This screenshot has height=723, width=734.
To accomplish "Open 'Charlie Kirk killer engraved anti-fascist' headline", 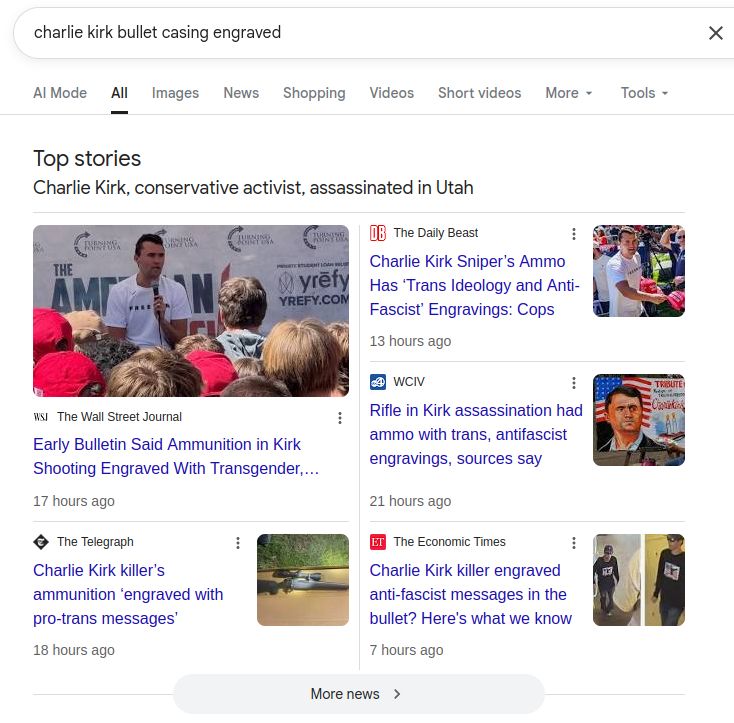I will point(470,594).
